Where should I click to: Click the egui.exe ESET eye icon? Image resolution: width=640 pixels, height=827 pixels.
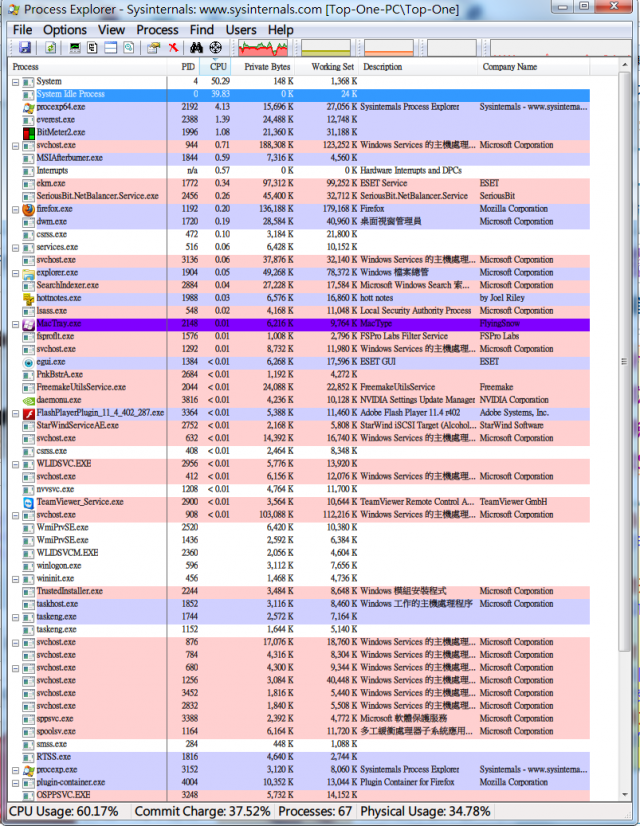coord(28,362)
